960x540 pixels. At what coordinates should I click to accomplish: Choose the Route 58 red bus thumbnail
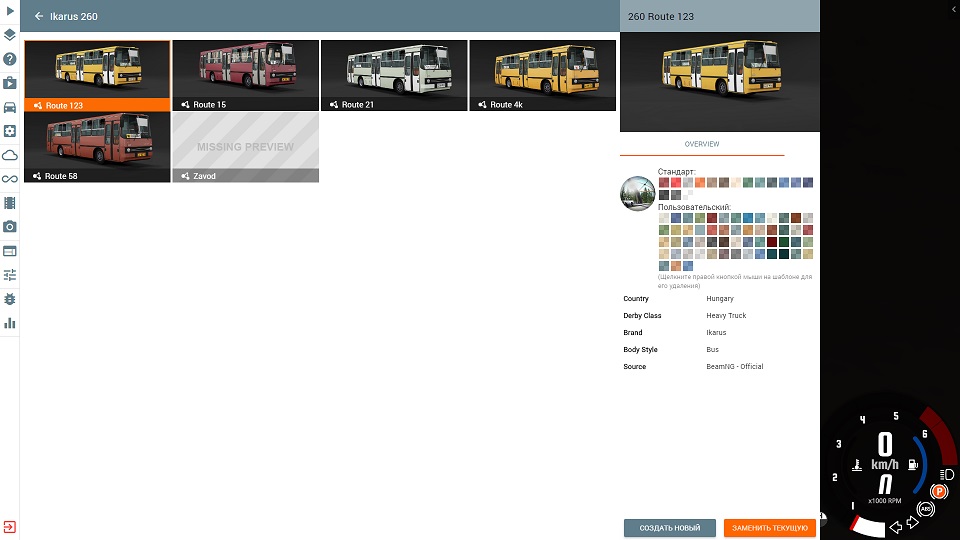coord(97,147)
